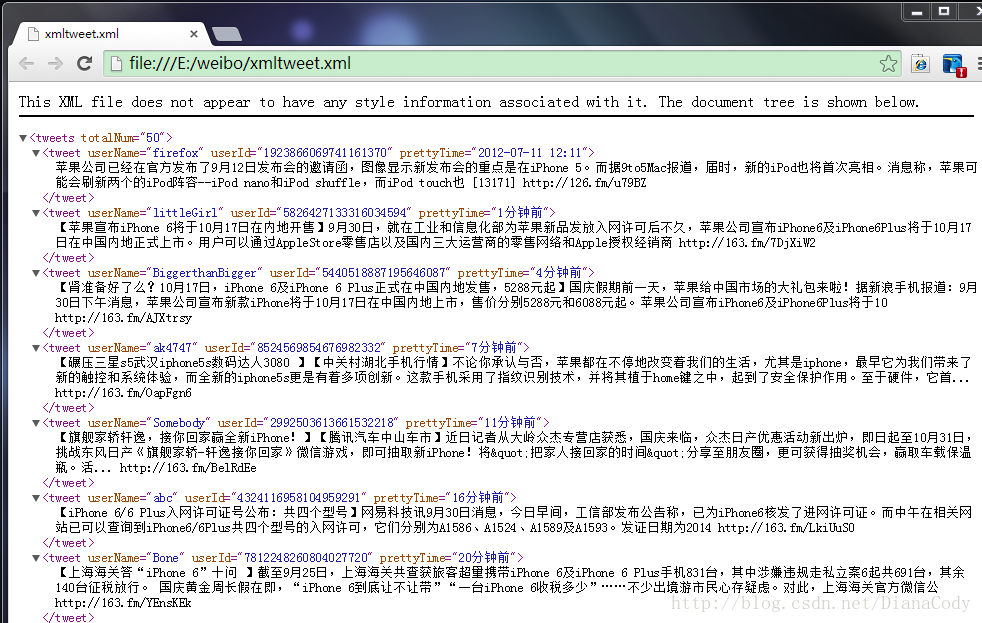Collapse the Bone tweet node
The width and height of the screenshot is (982, 623).
click(x=36, y=558)
